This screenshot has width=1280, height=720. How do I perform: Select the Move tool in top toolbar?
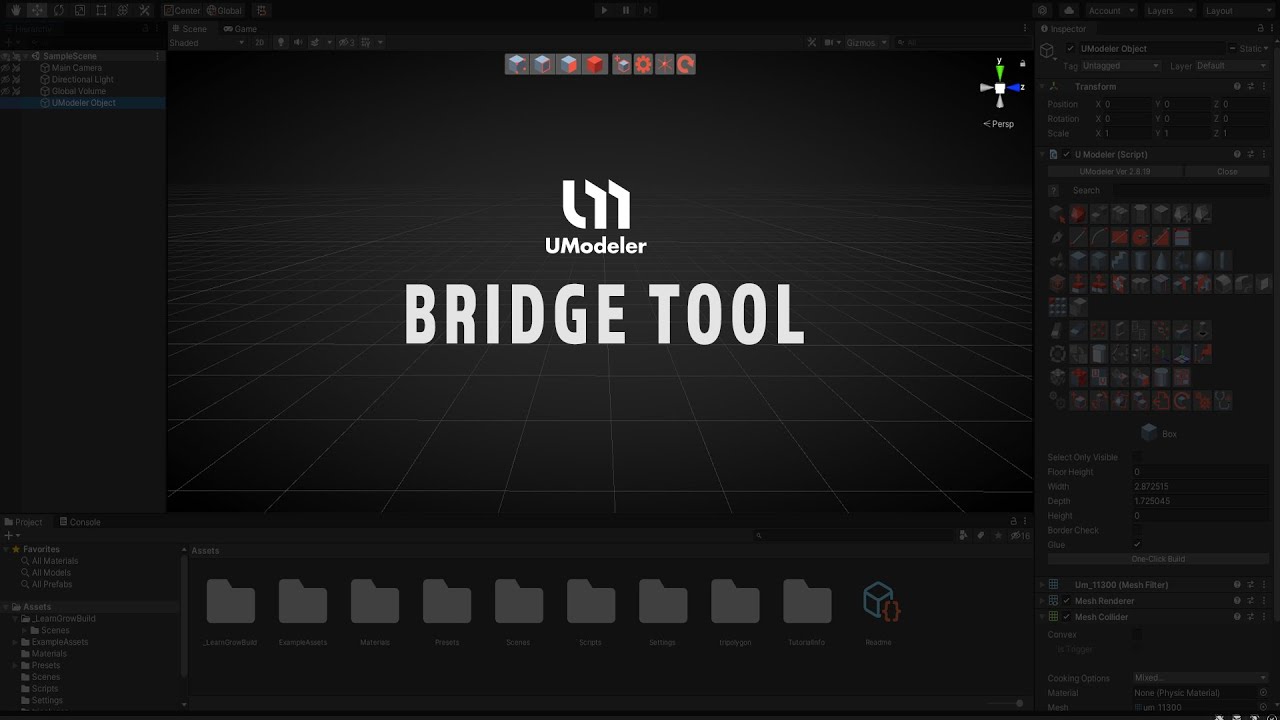pyautogui.click(x=37, y=10)
